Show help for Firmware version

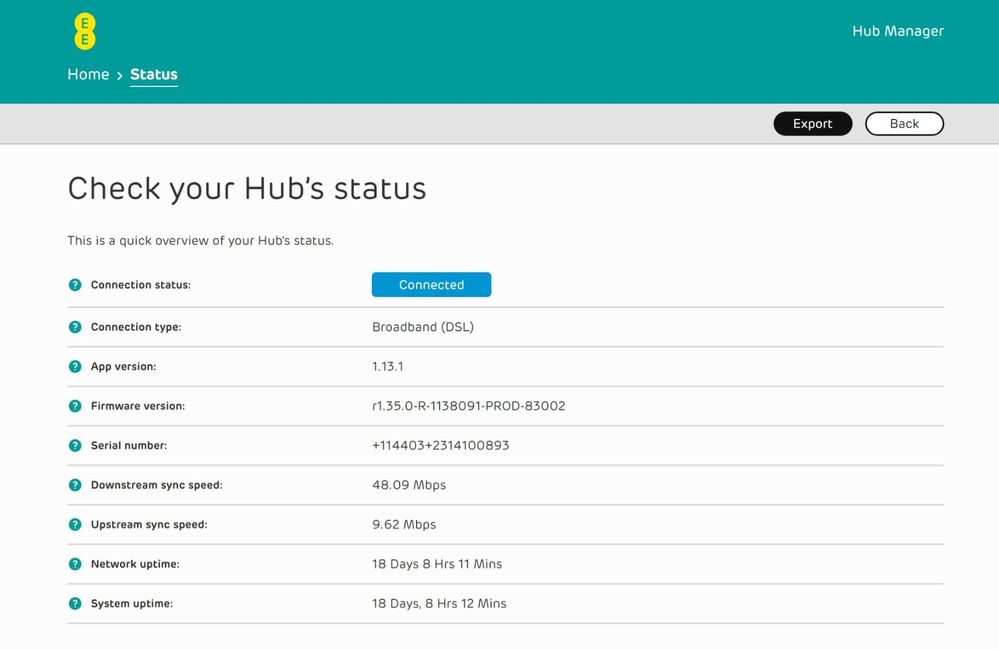75,406
